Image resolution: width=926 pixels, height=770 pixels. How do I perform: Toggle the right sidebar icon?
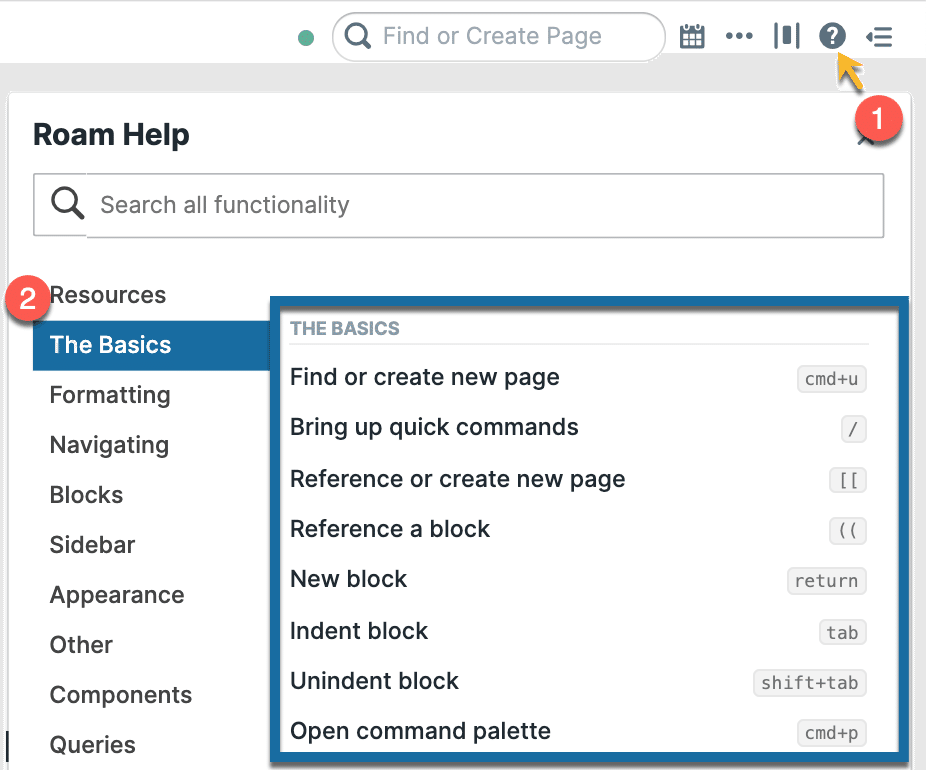(x=880, y=37)
